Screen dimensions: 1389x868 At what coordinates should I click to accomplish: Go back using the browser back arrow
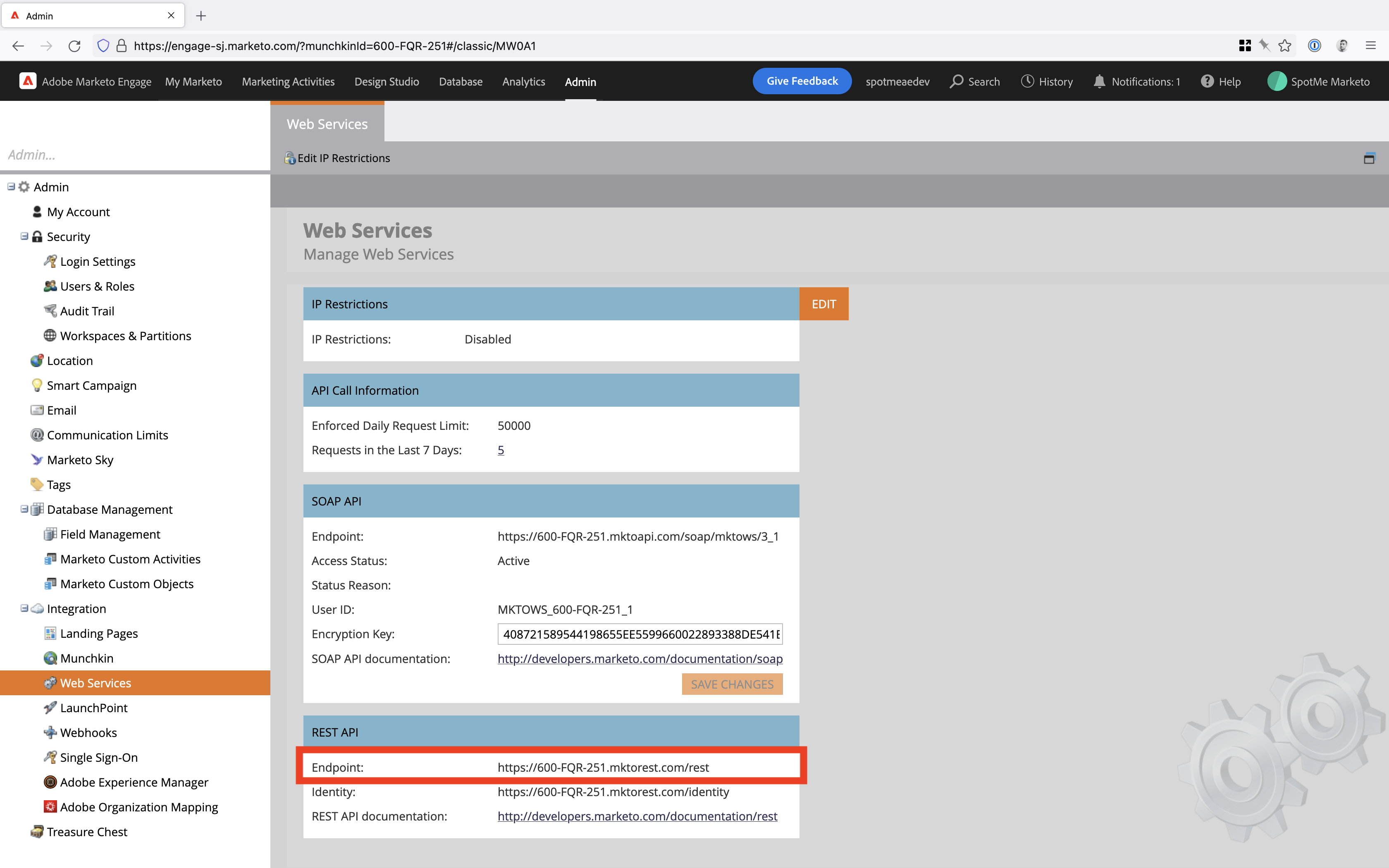18,46
